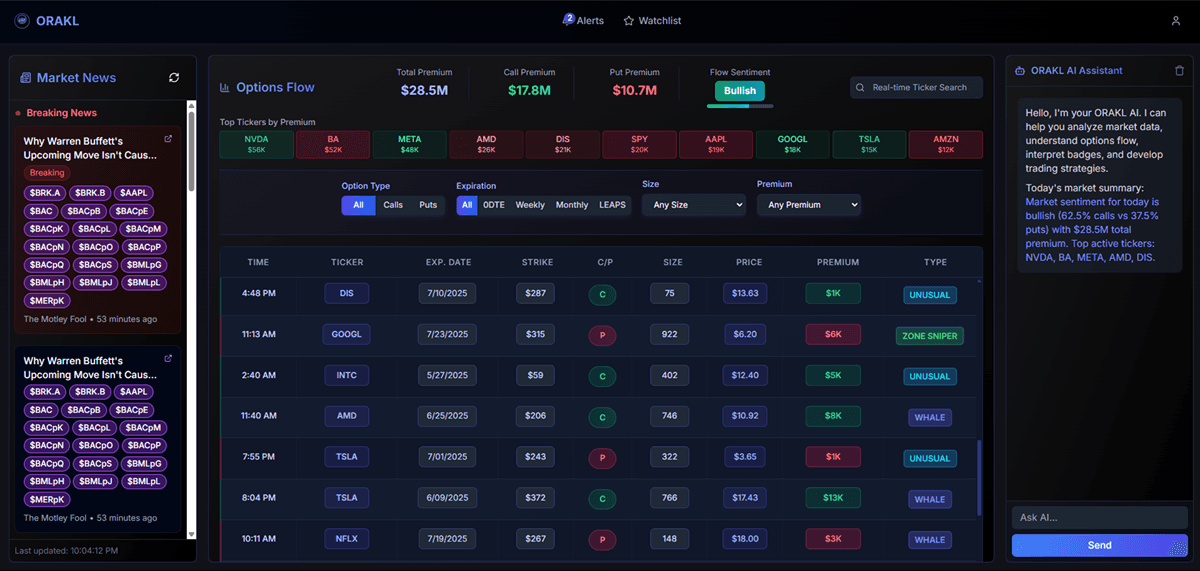This screenshot has height=571, width=1200.
Task: Click the Call Premium $17.8M value
Action: click(529, 90)
